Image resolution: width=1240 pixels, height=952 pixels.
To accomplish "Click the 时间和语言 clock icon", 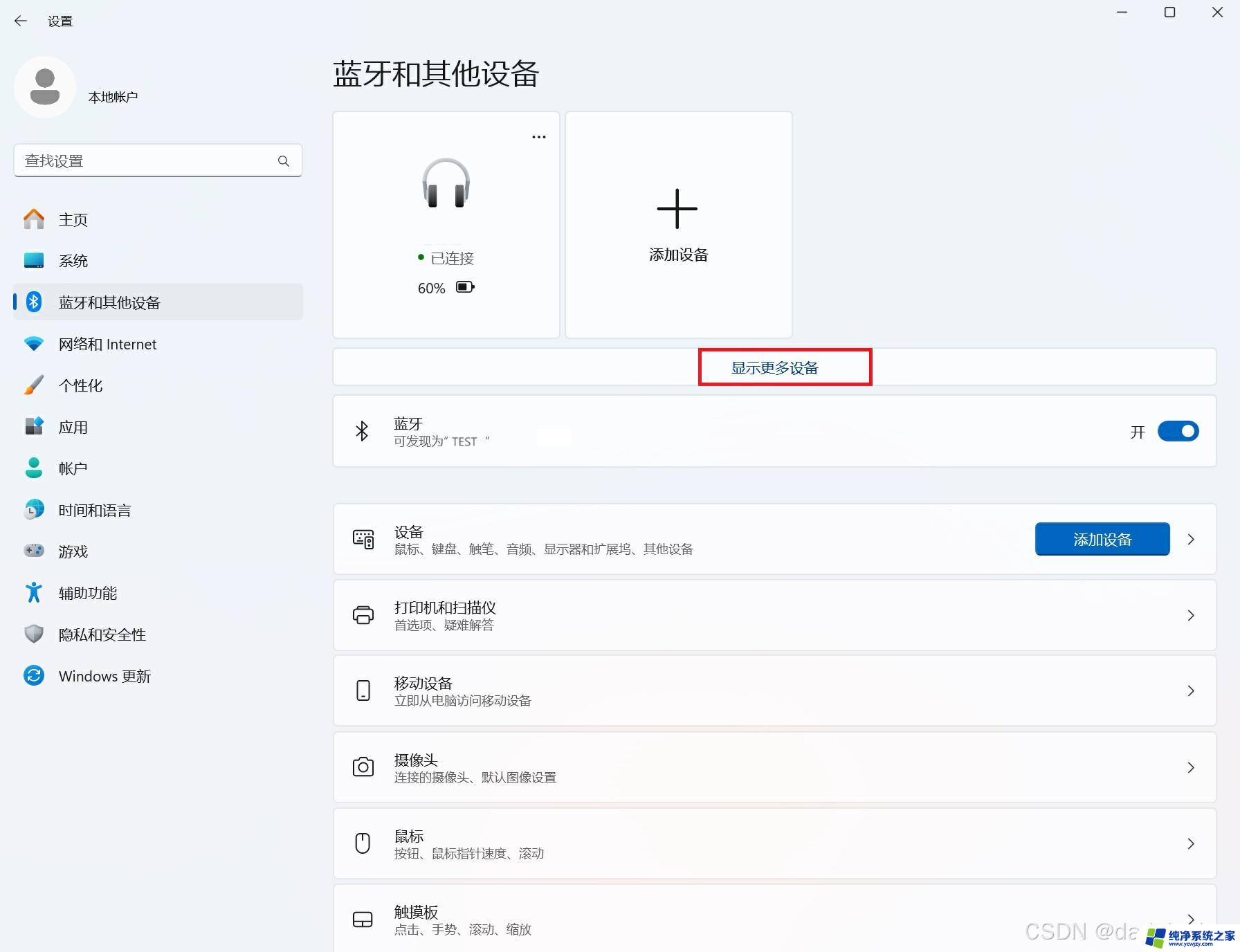I will pyautogui.click(x=34, y=510).
